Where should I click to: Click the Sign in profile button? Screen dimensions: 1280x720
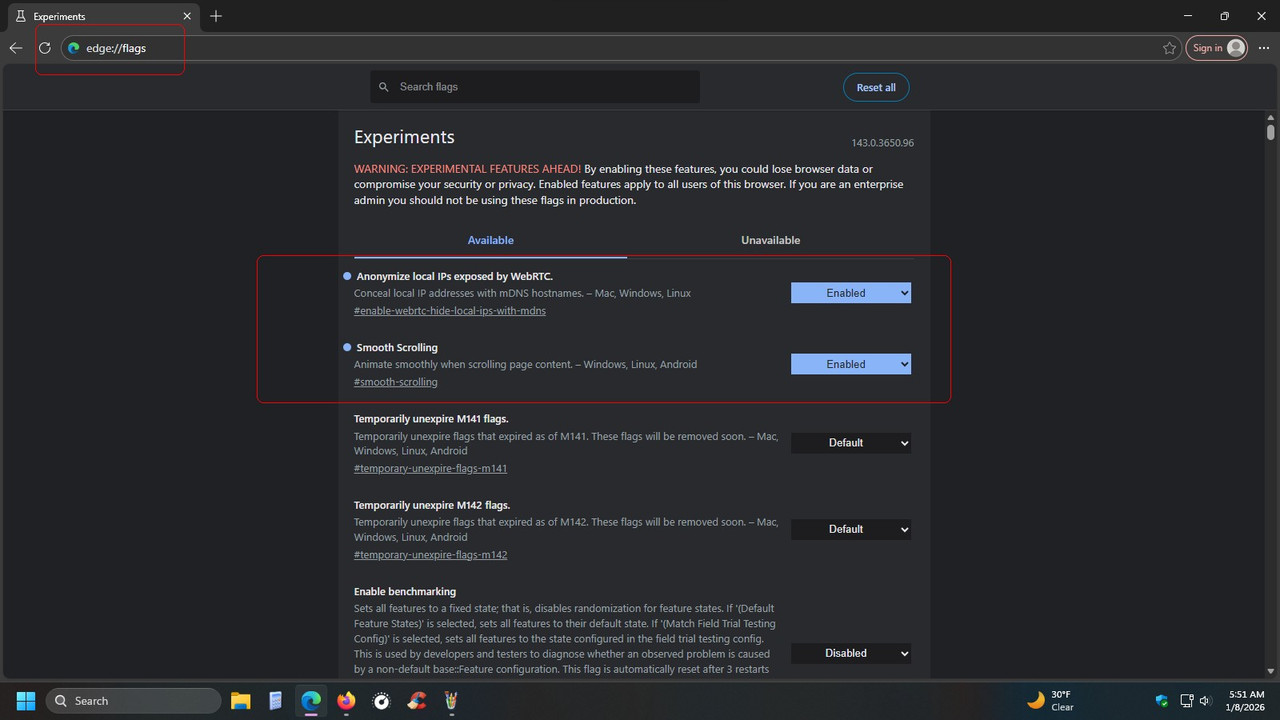(1217, 48)
